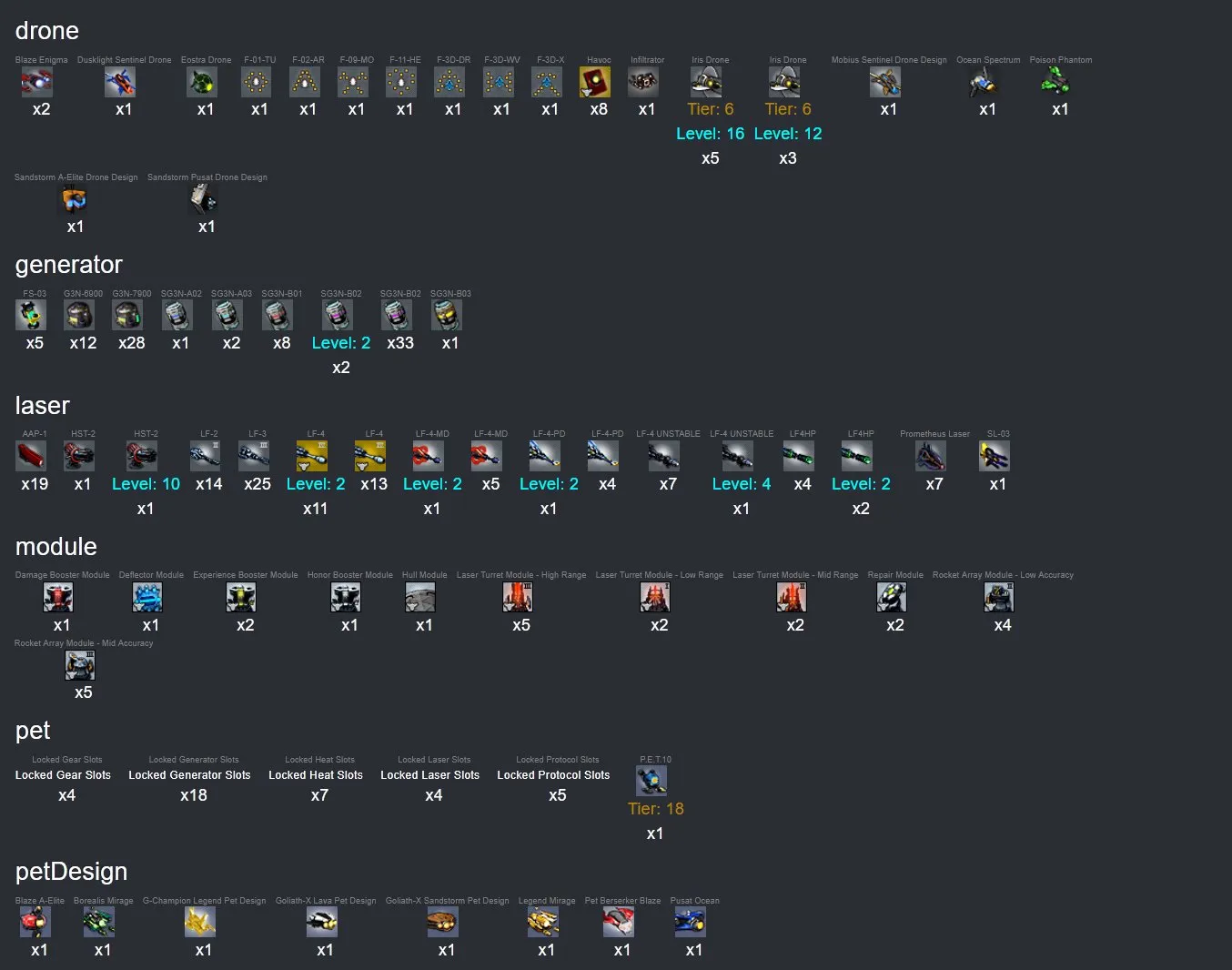
Task: Choose the G-Champion Legend Pet Design icon
Action: click(x=200, y=923)
